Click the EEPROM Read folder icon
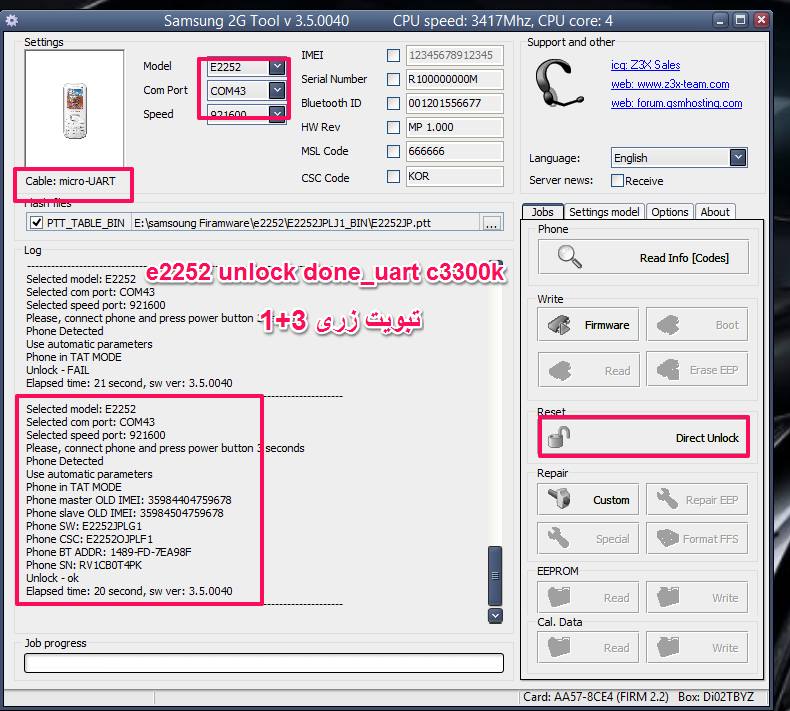 [559, 597]
